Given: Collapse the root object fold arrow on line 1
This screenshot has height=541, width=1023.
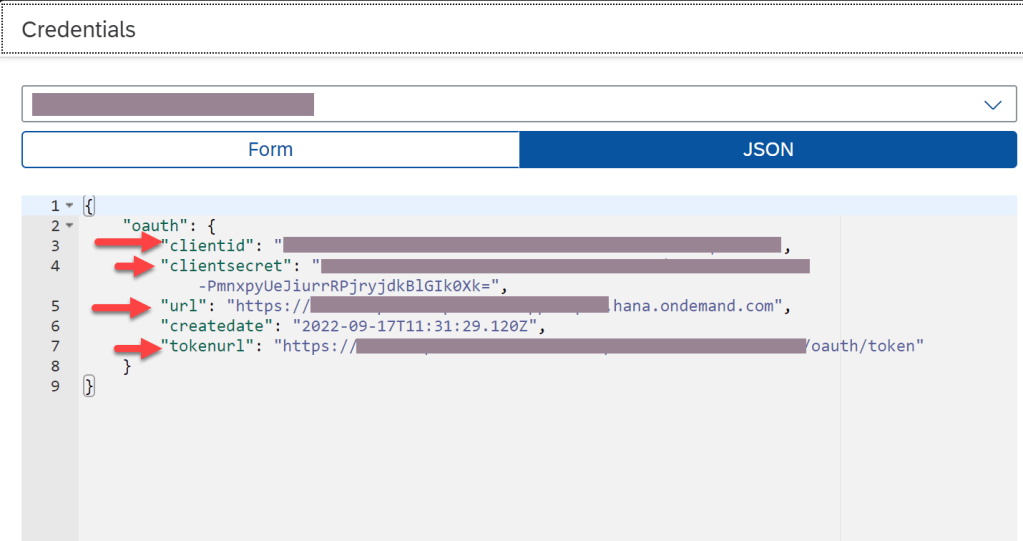Looking at the screenshot, I should coord(69,206).
